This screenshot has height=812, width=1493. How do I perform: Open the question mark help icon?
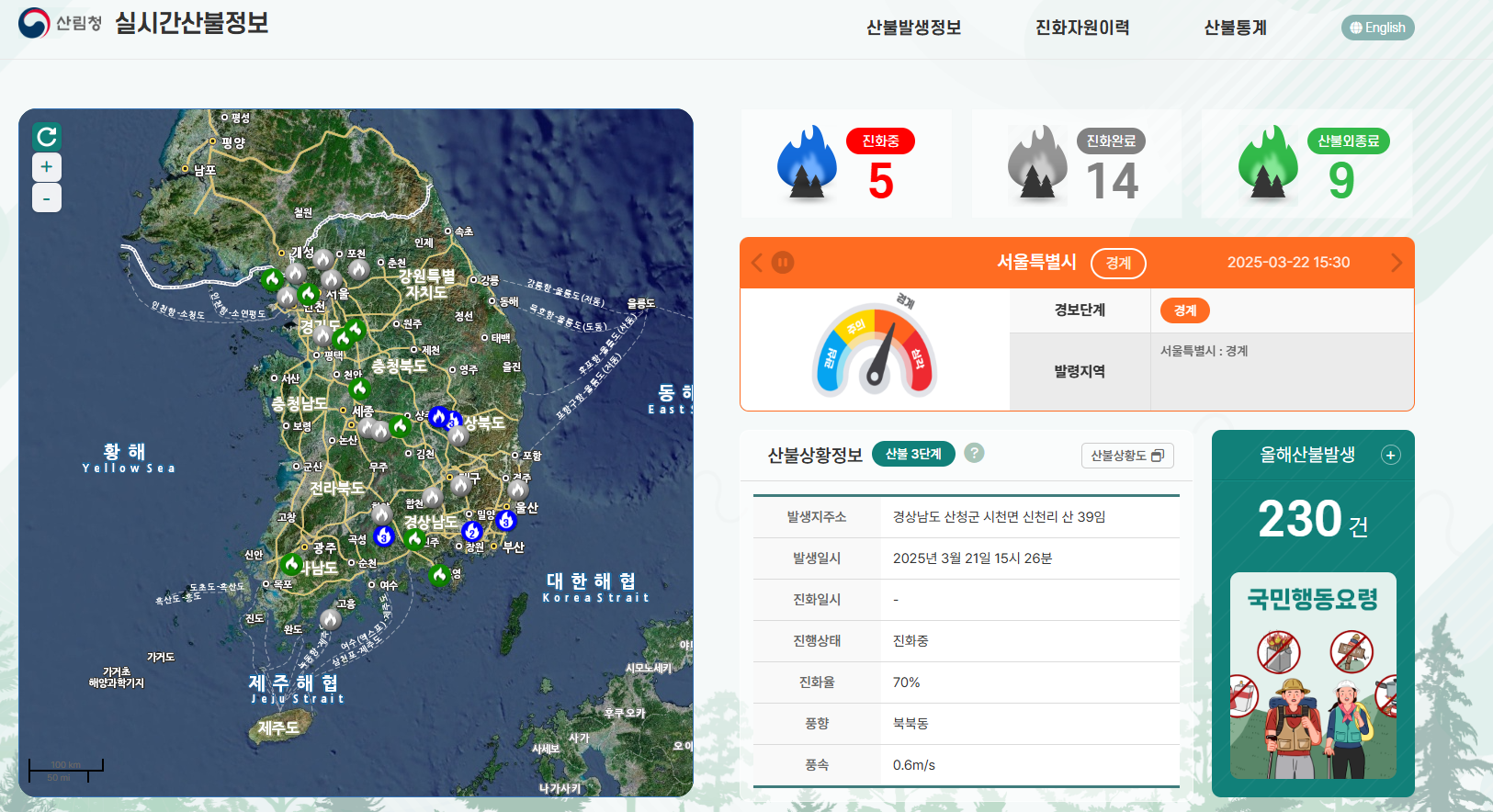coord(975,453)
